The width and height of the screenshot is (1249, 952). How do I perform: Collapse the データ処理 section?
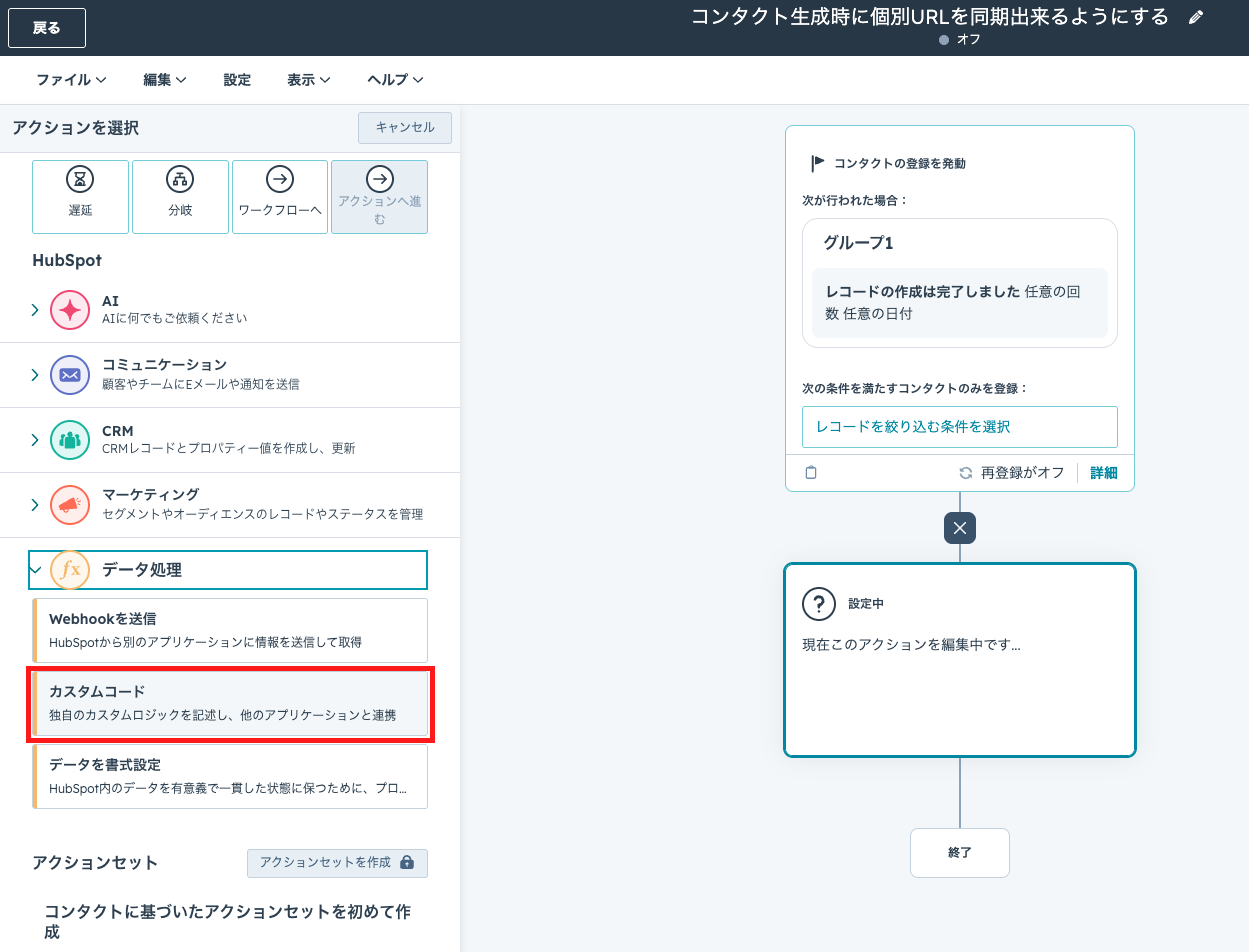[35, 570]
